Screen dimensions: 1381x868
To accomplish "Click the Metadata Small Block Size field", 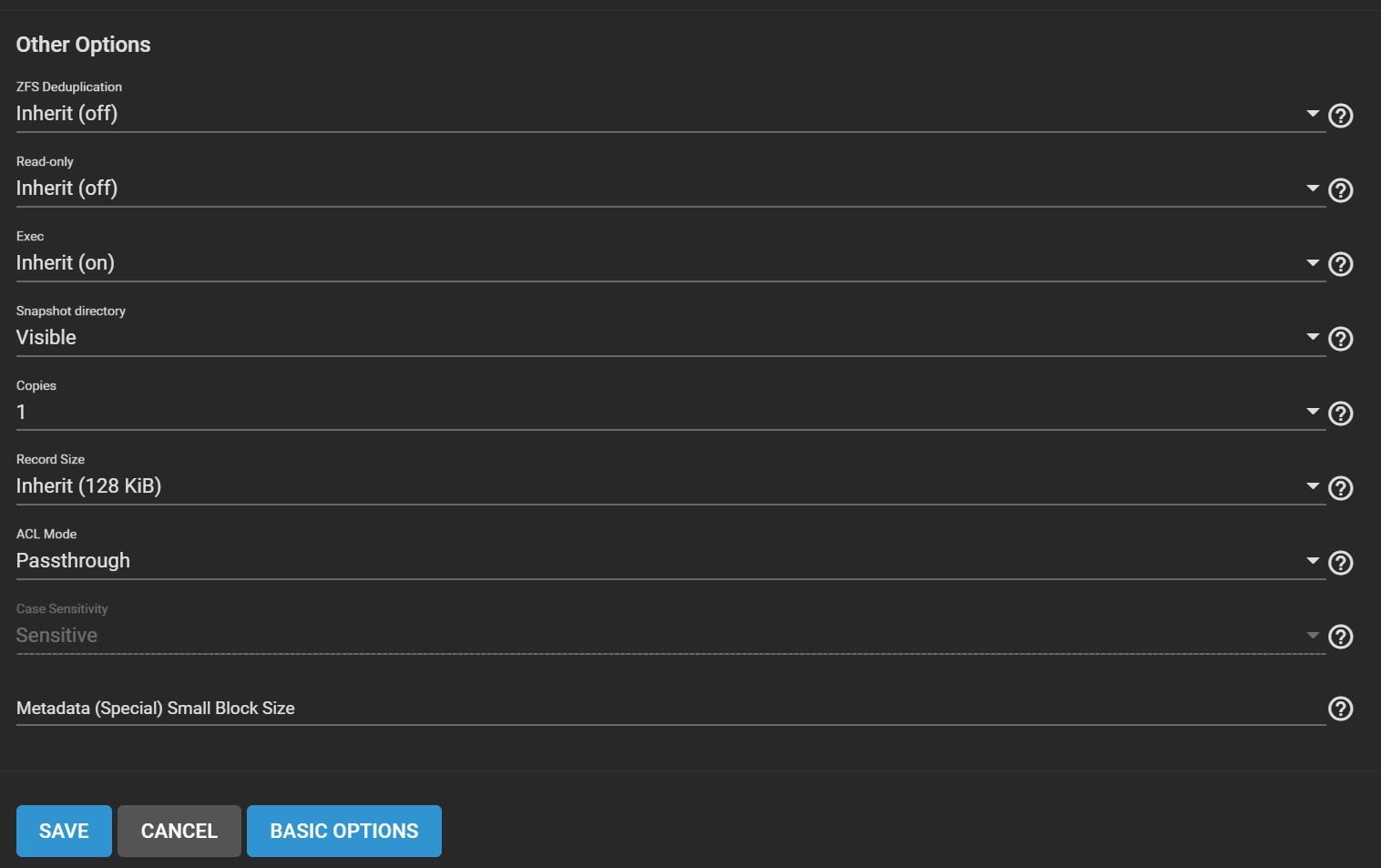I will (x=670, y=709).
